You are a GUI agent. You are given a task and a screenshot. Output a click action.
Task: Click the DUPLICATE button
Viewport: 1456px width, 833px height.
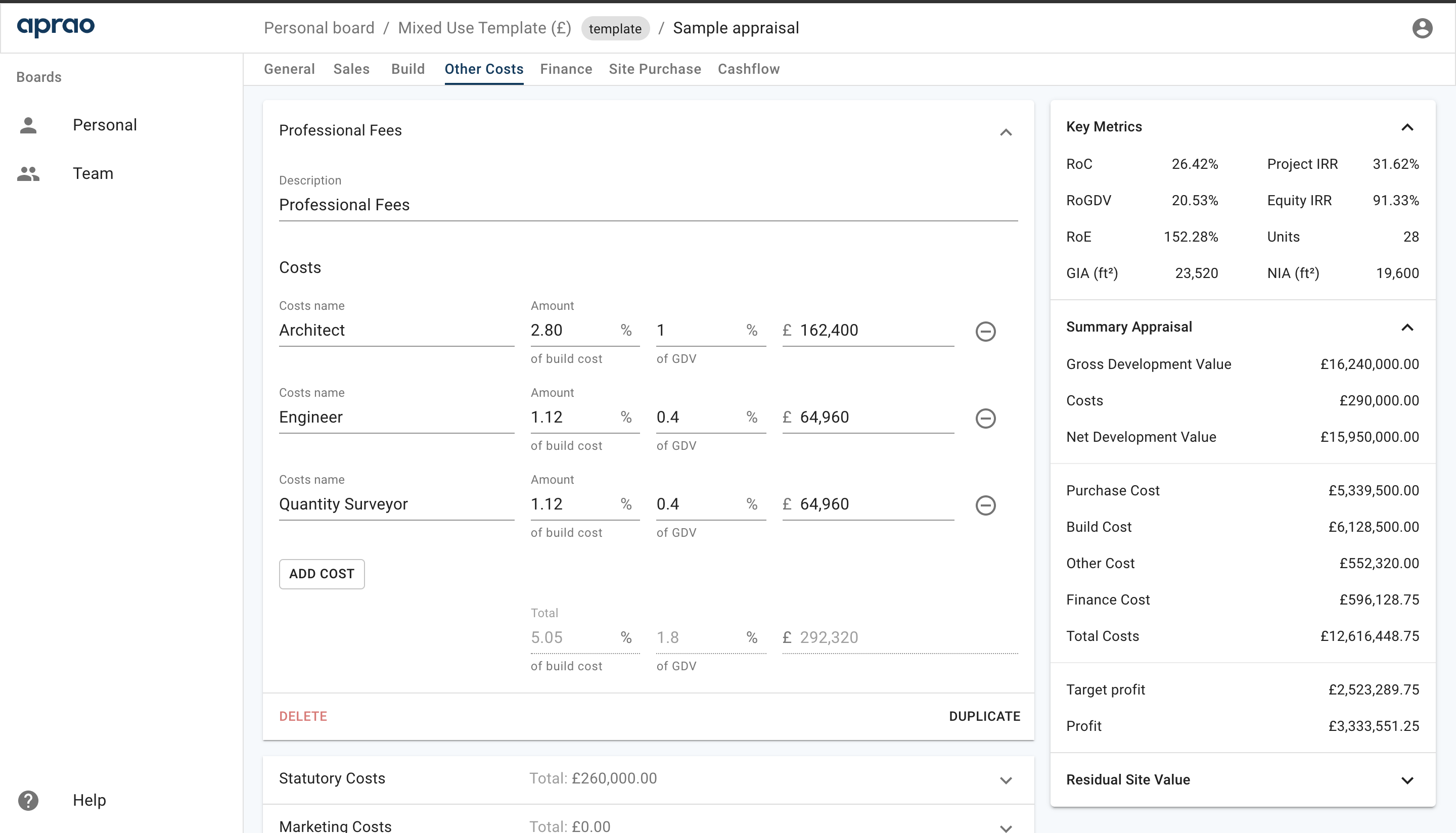click(984, 716)
